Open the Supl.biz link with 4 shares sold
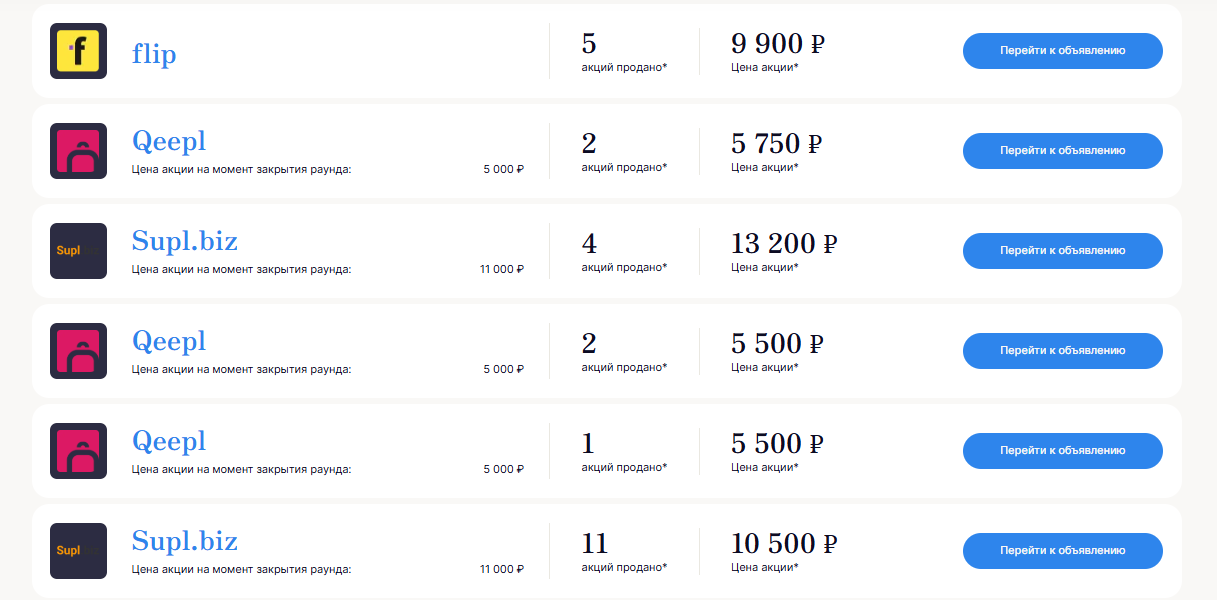 pyautogui.click(x=185, y=241)
